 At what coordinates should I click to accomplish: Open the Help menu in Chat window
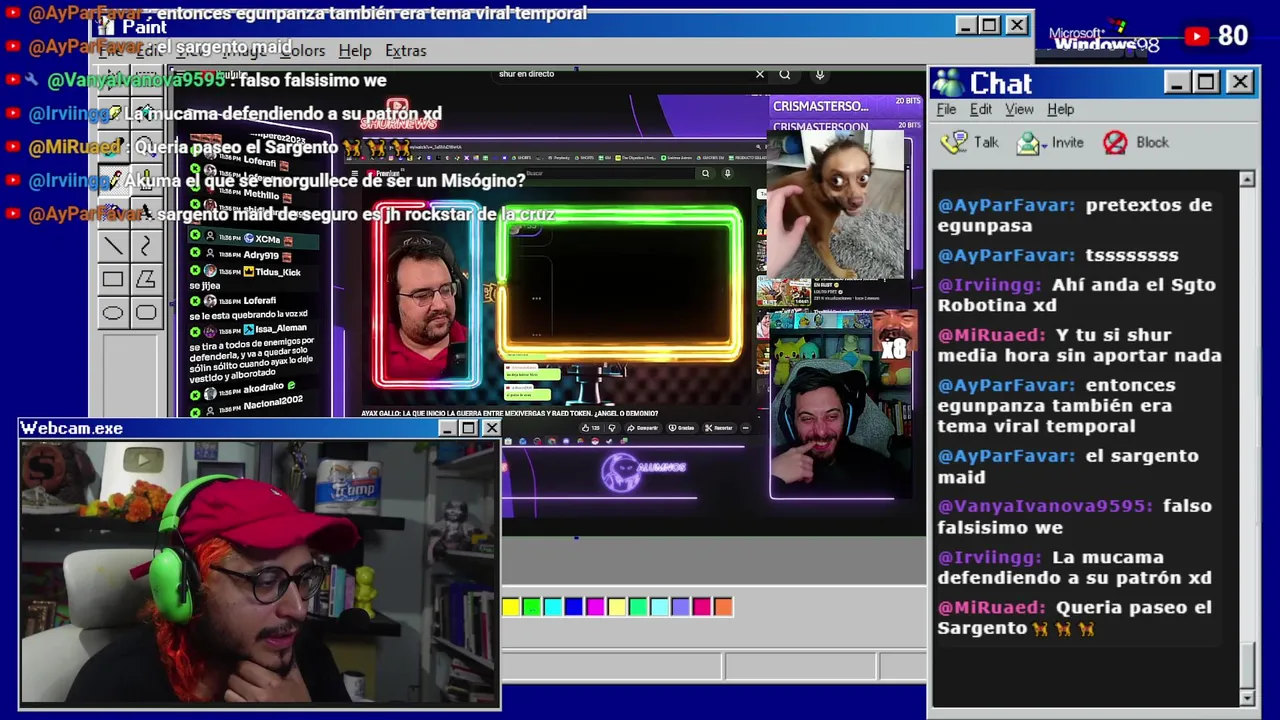(1060, 109)
